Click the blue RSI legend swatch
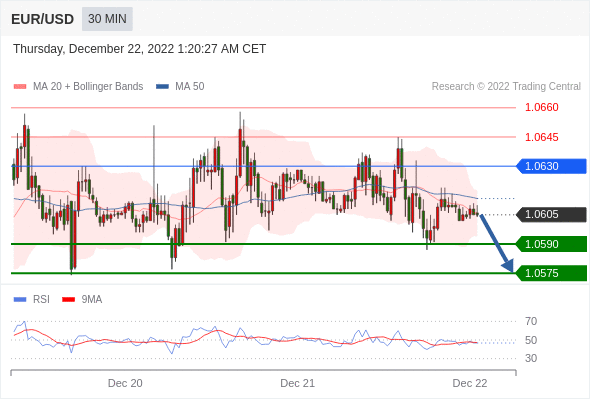 point(20,300)
